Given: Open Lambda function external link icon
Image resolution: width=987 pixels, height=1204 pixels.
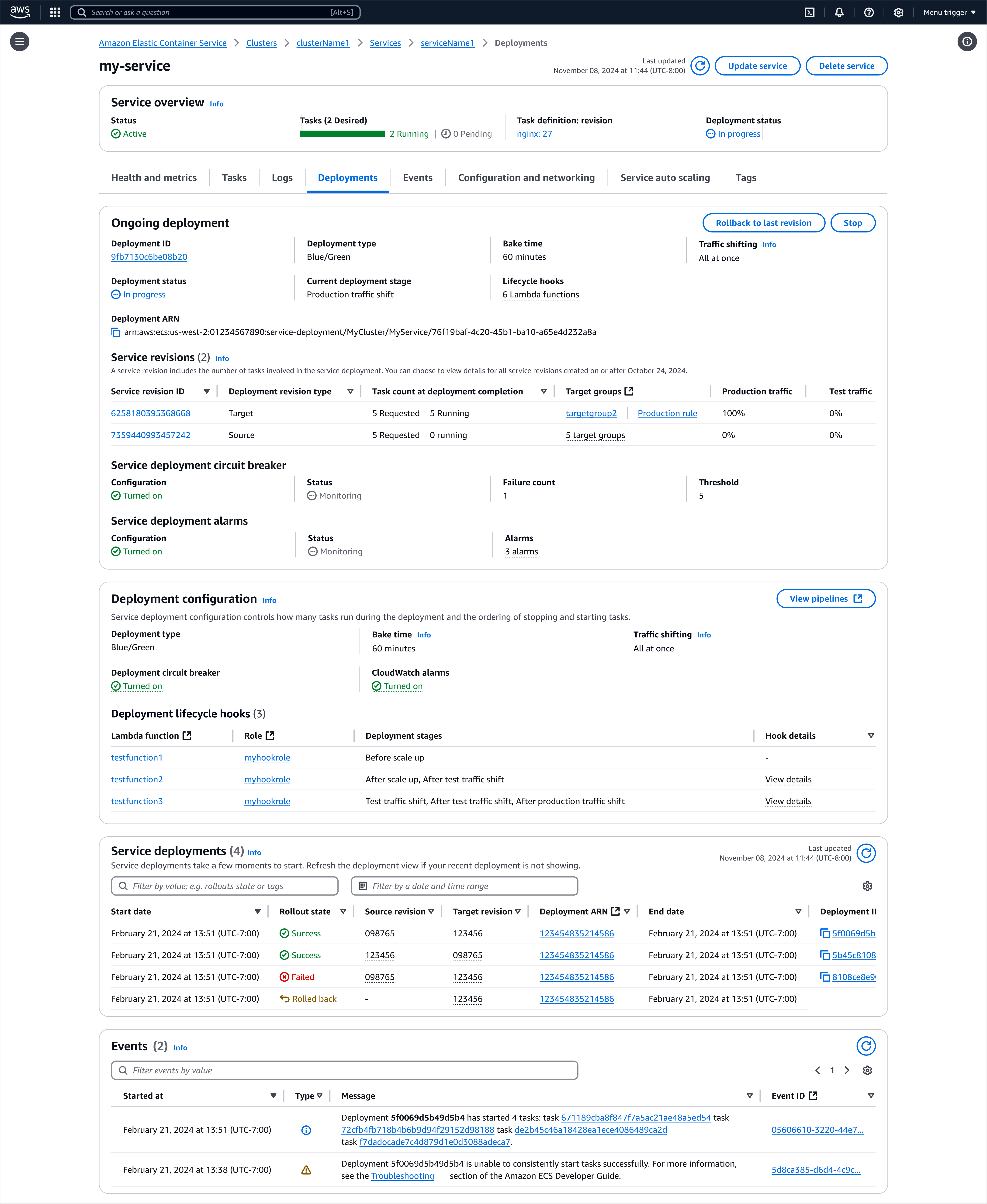Looking at the screenshot, I should click(x=187, y=736).
